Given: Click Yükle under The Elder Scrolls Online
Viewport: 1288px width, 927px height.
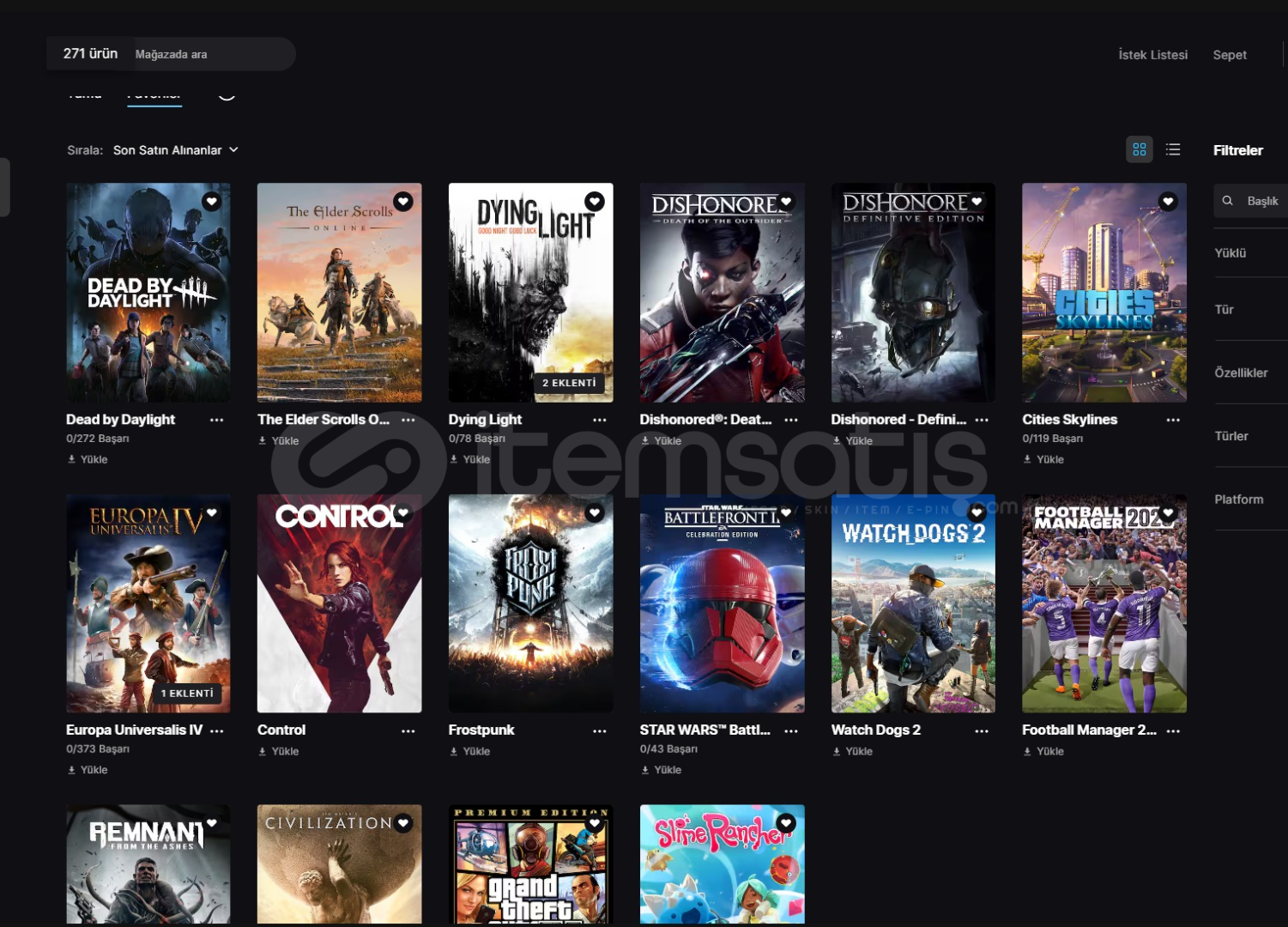Looking at the screenshot, I should pos(279,440).
